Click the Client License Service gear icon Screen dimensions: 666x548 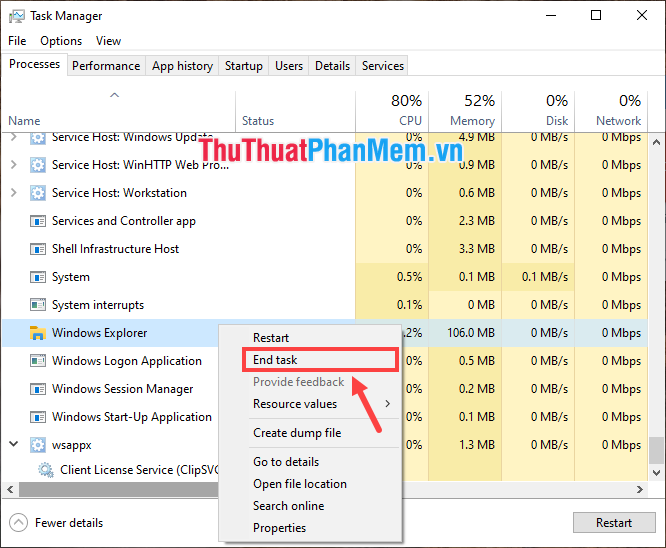pyautogui.click(x=46, y=470)
